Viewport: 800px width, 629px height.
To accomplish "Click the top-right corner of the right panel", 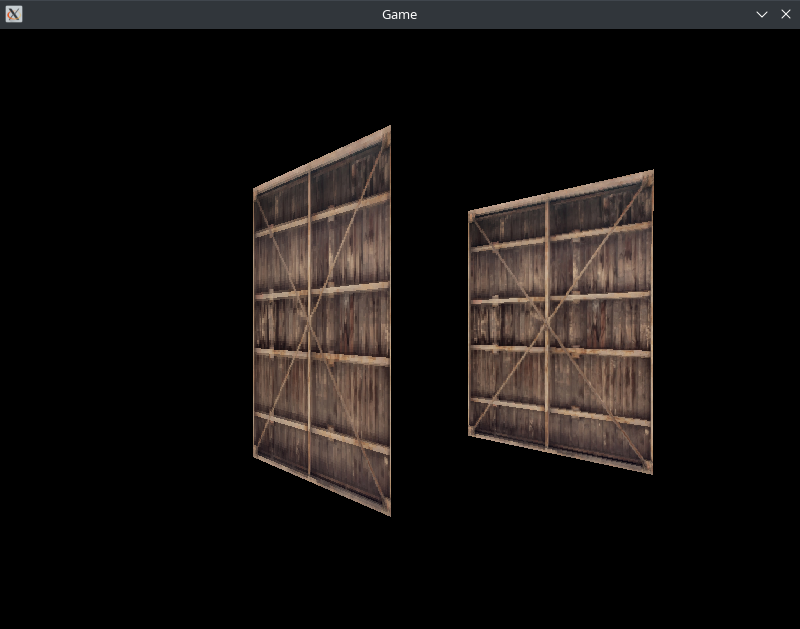I will [651, 173].
